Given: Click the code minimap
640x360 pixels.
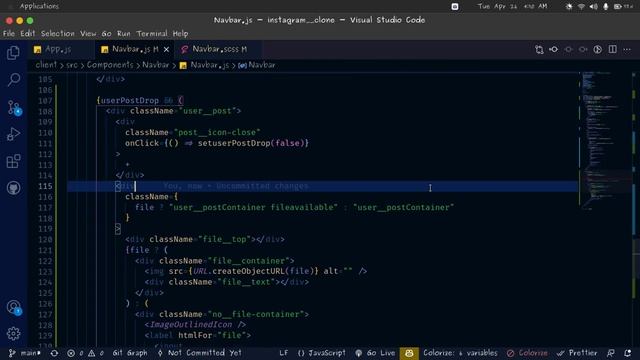Looking at the screenshot, I should pyautogui.click(x=604, y=141).
